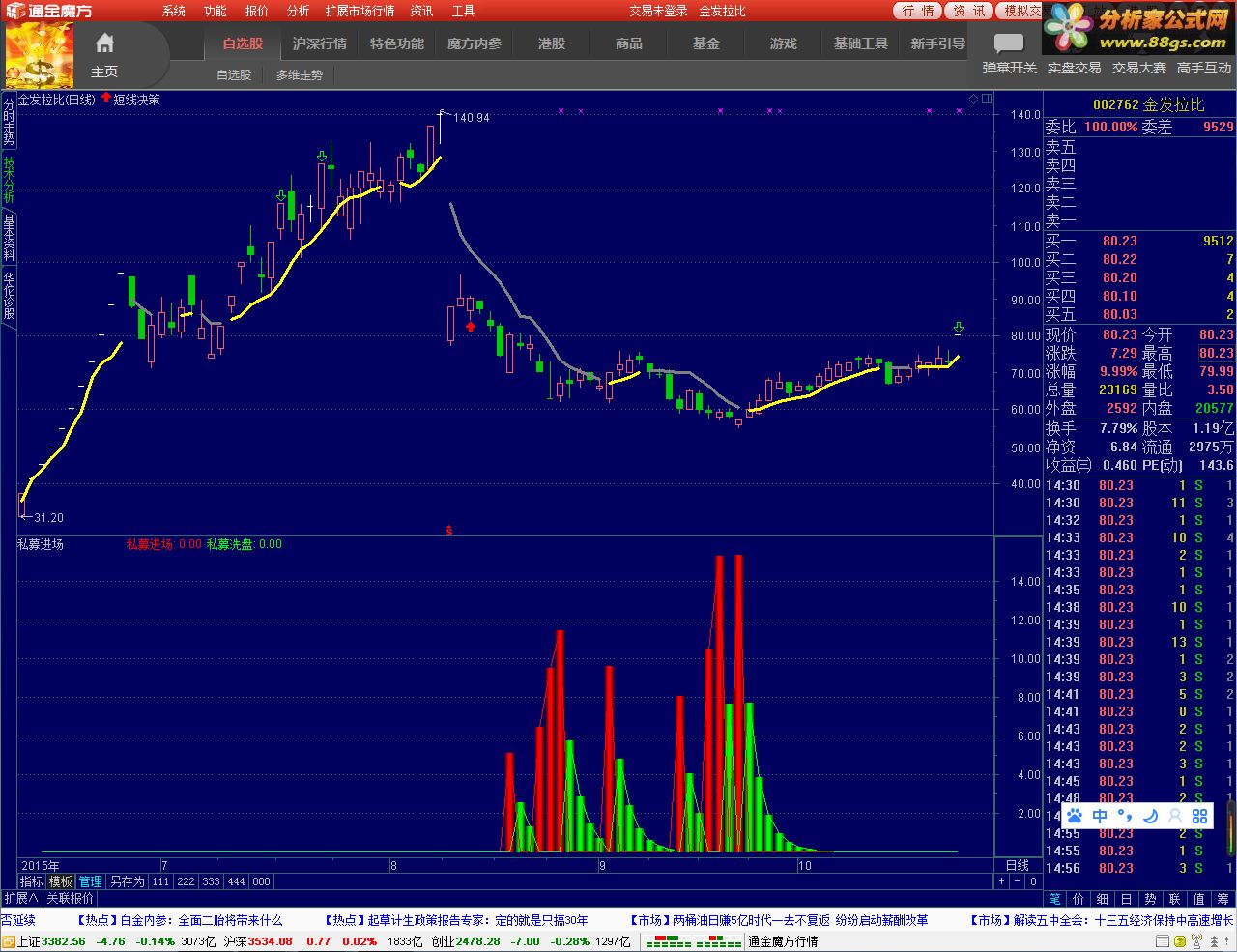Screen dimensions: 1237x952
Task: Switch to the 新手引导 tab
Action: pyautogui.click(x=938, y=43)
